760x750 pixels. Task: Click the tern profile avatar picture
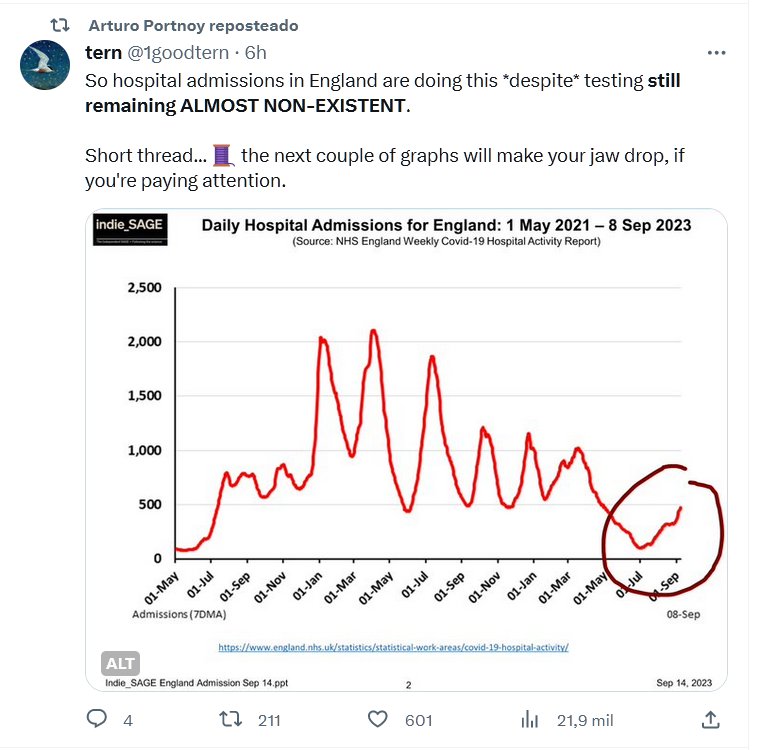(x=45, y=66)
